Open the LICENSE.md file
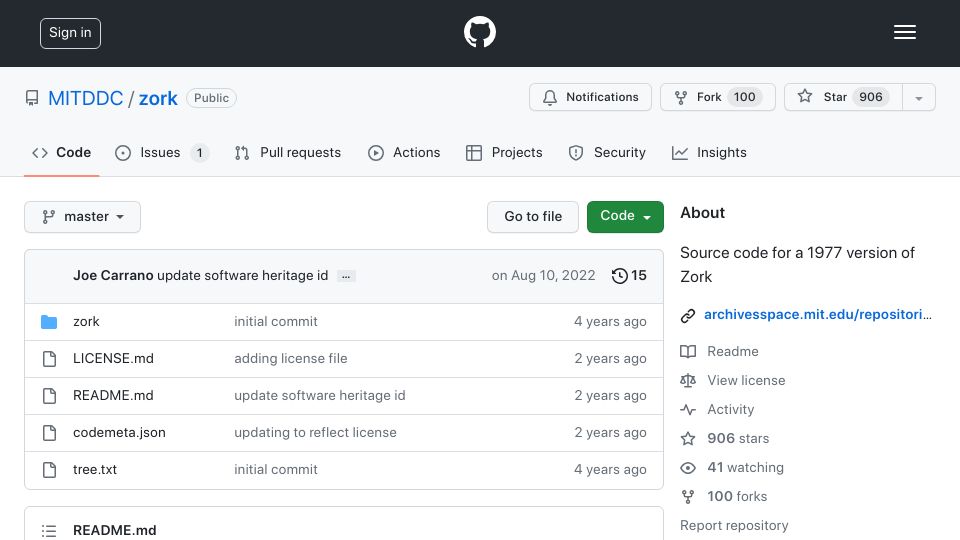The height and width of the screenshot is (540, 960). [x=113, y=358]
